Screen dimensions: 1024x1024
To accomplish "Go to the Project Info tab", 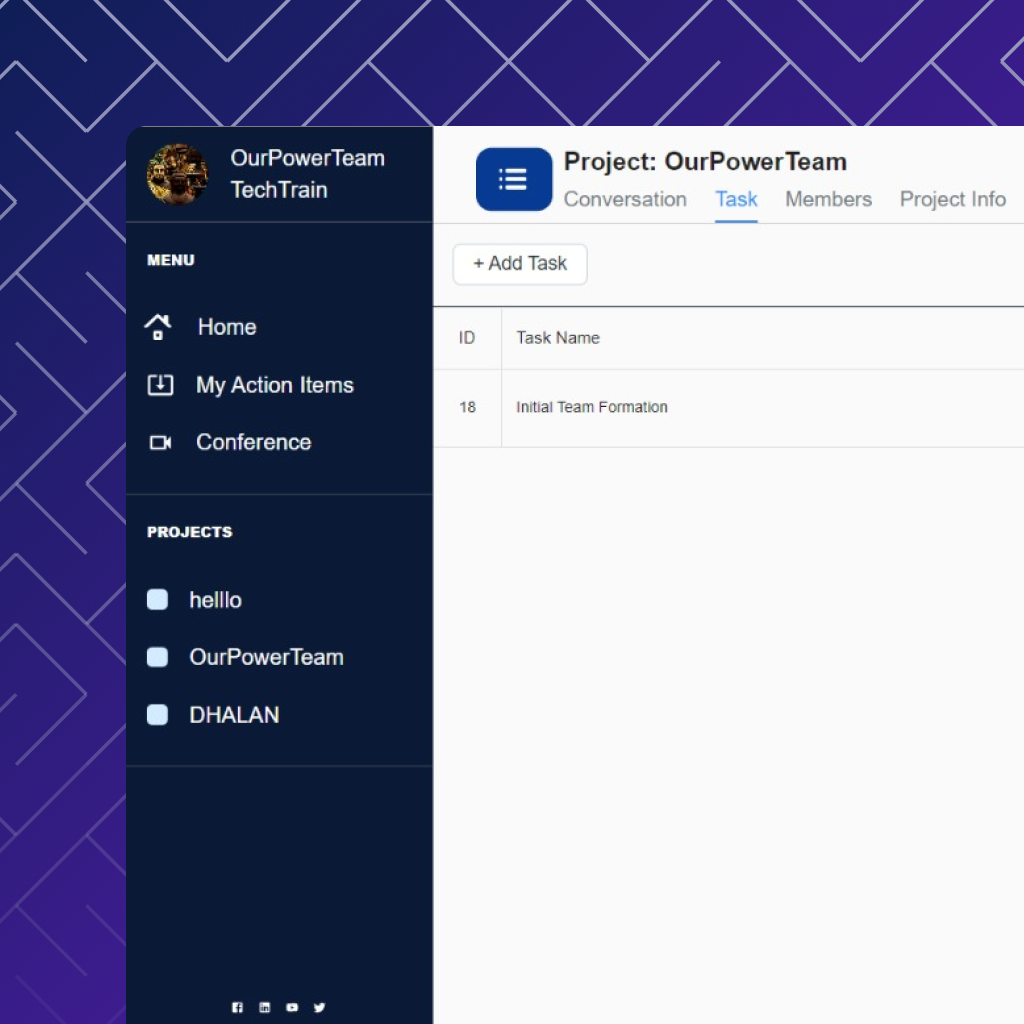I will point(952,199).
